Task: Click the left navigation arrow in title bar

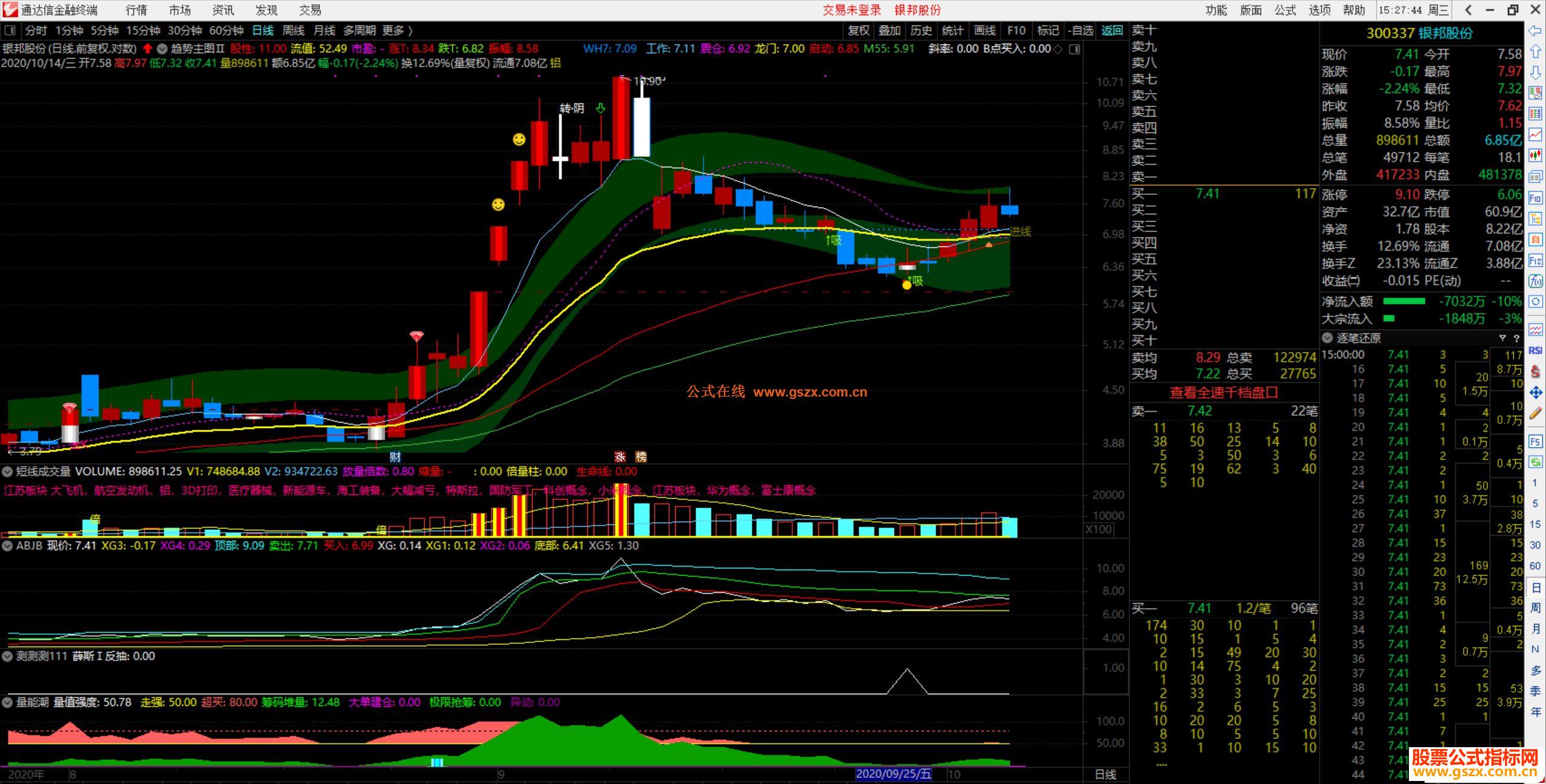Action: click(1468, 10)
